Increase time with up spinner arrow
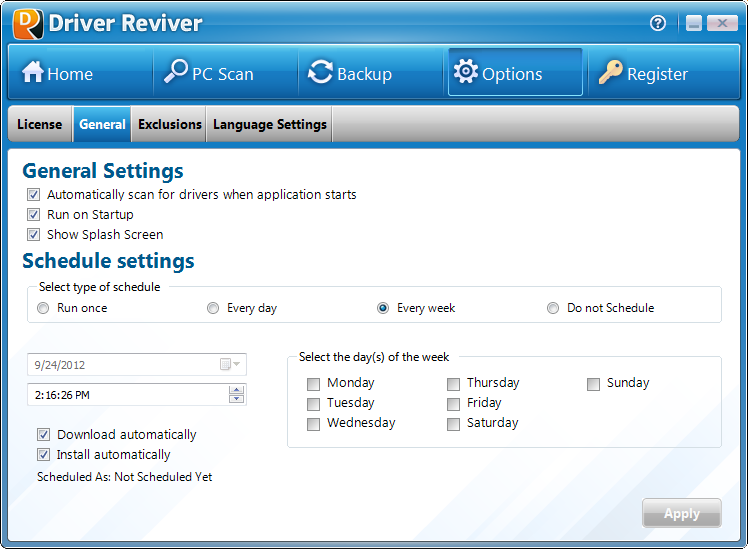The height and width of the screenshot is (549, 748). [237, 390]
